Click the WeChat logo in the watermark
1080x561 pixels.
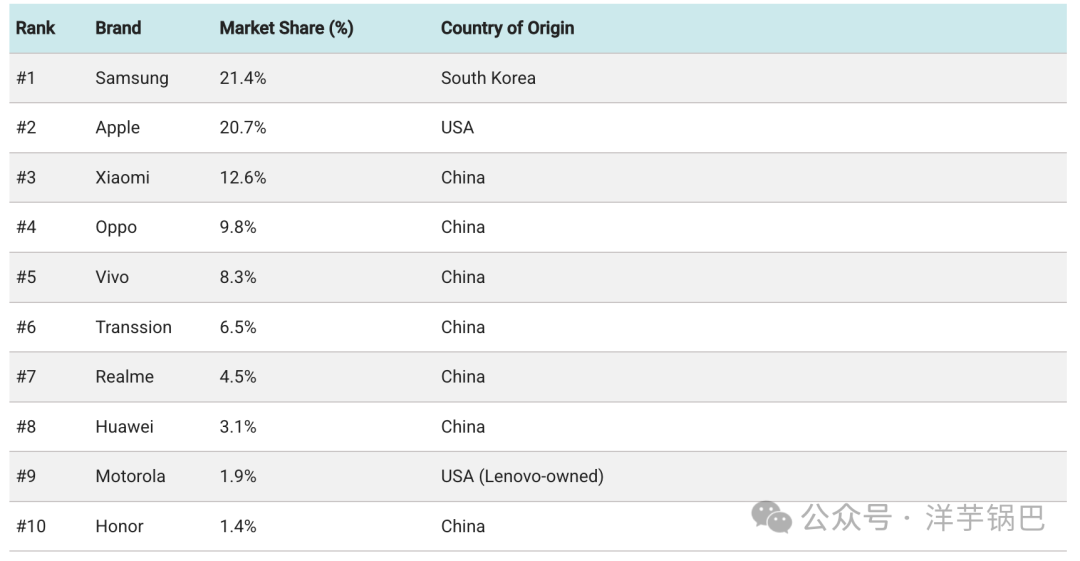772,517
